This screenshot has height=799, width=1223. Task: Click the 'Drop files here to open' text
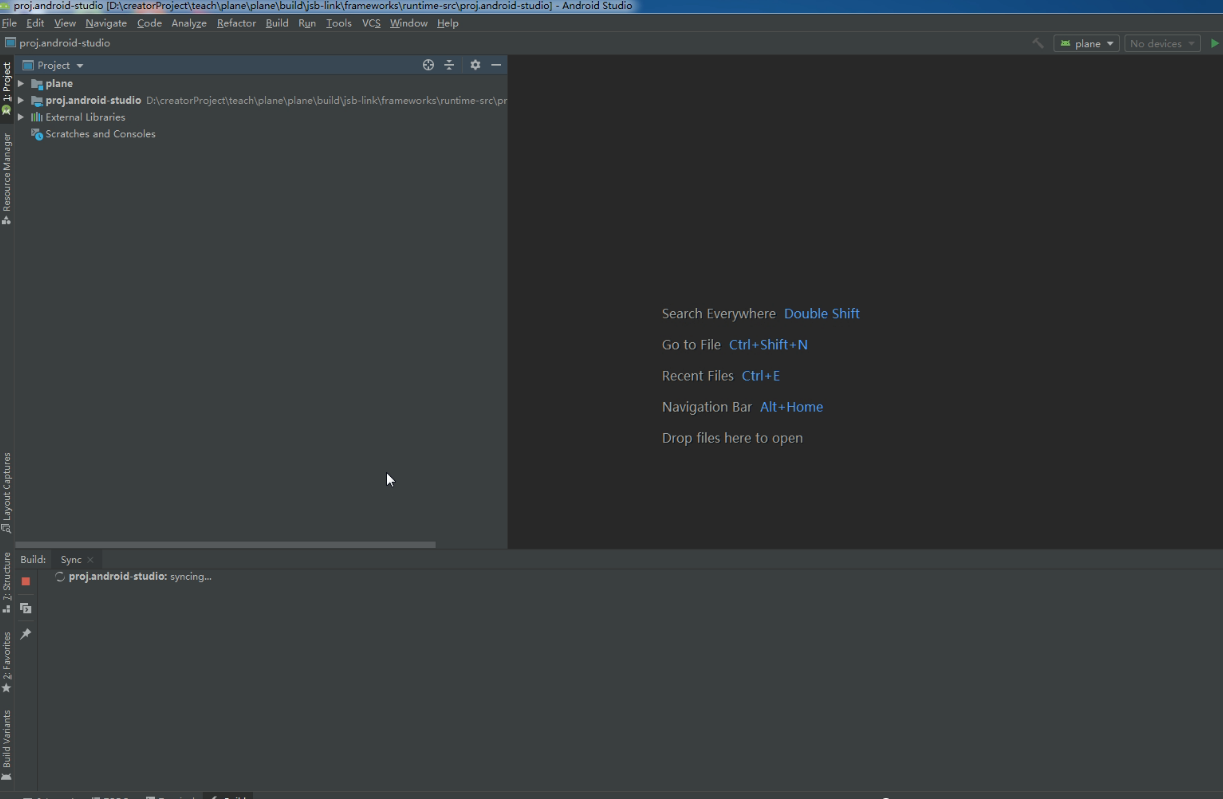point(732,438)
